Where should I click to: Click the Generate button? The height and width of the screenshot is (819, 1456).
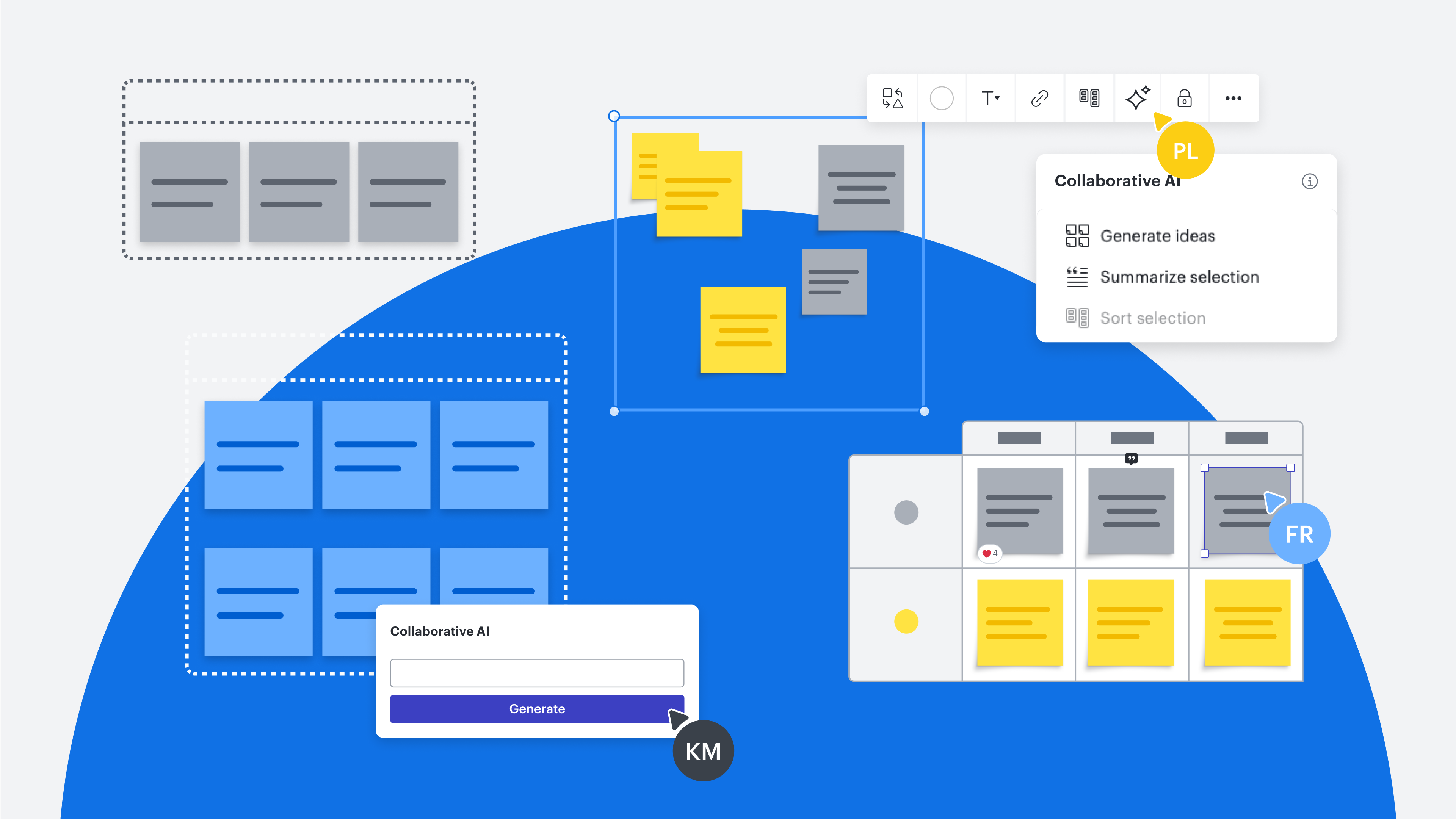click(x=537, y=709)
